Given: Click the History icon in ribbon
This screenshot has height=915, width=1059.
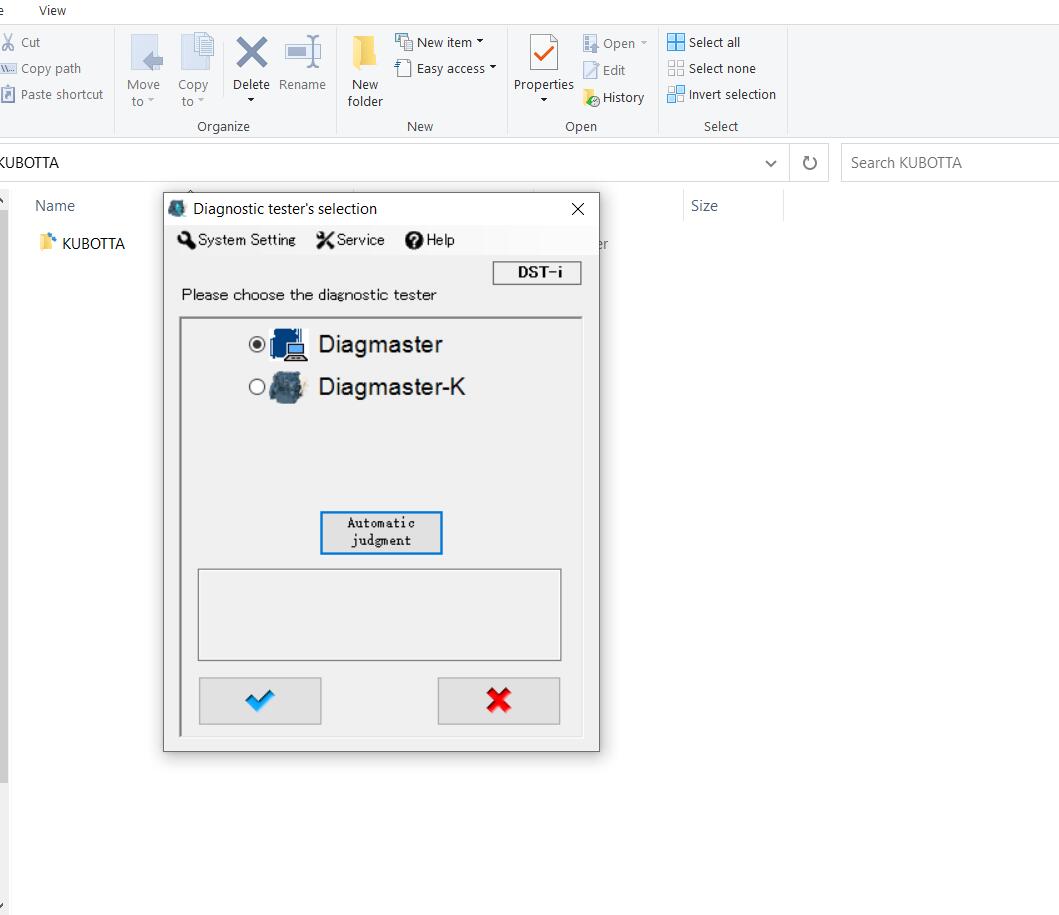Looking at the screenshot, I should tap(591, 98).
